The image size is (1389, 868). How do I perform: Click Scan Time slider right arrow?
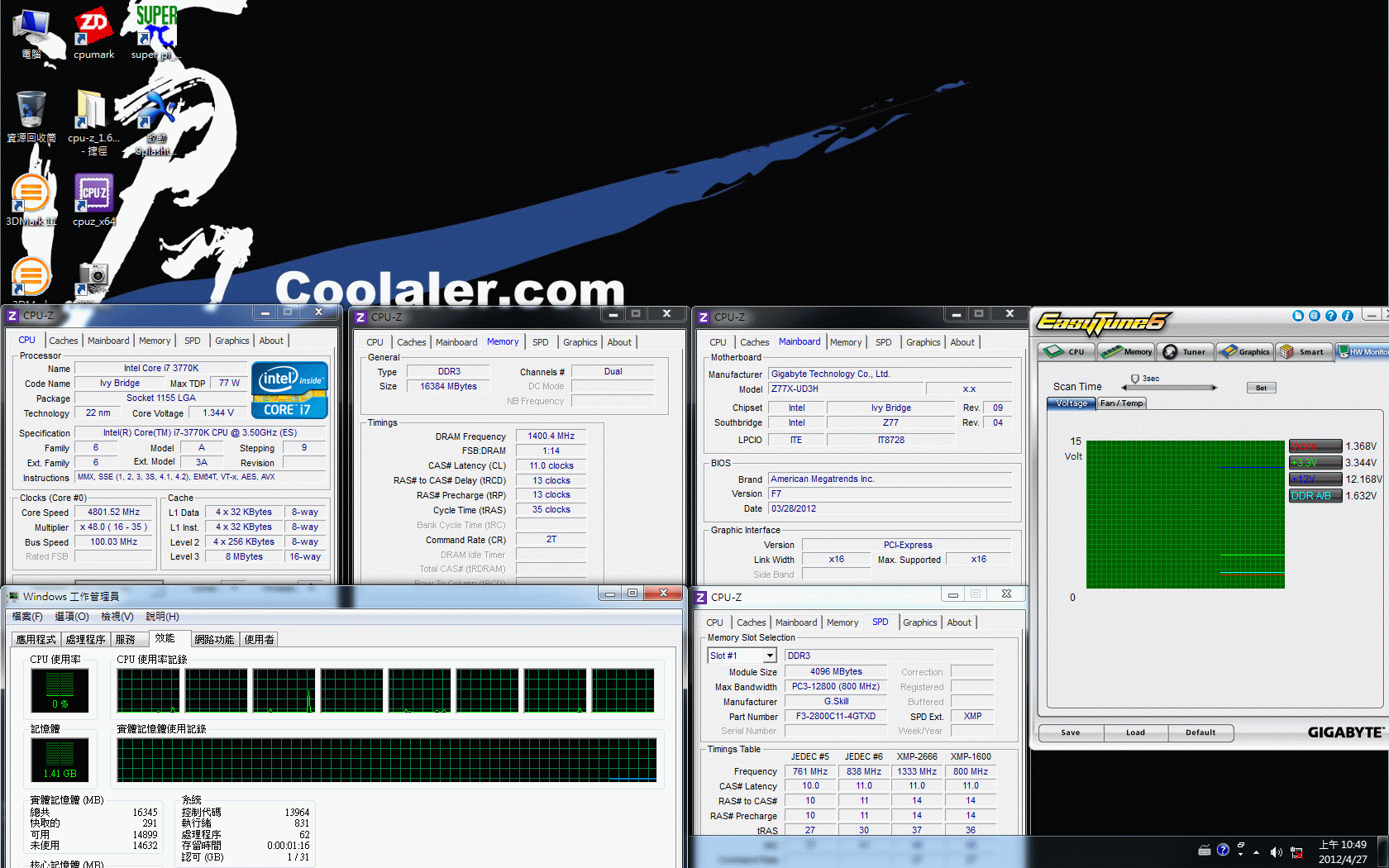click(1215, 388)
